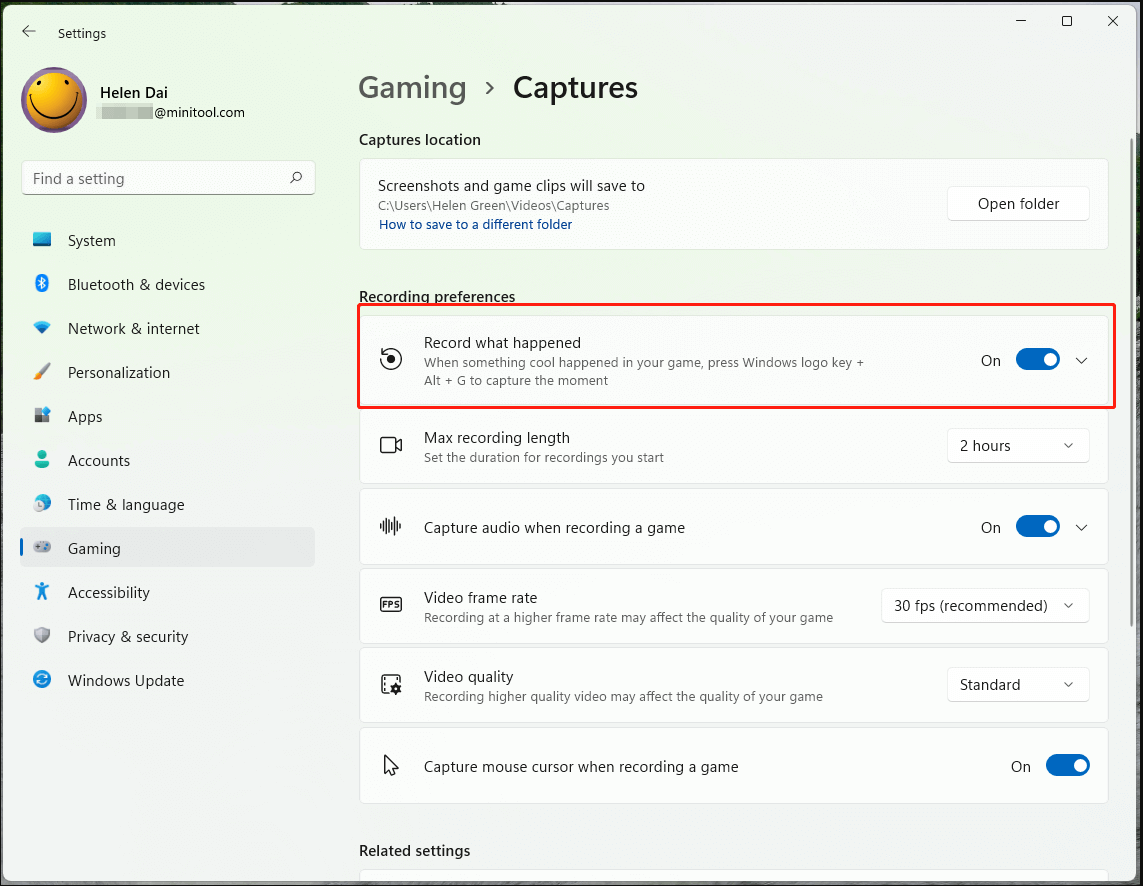Screen dimensions: 1143x886
Task: Click the FPS icon next to Video frame rate
Action: (x=390, y=605)
